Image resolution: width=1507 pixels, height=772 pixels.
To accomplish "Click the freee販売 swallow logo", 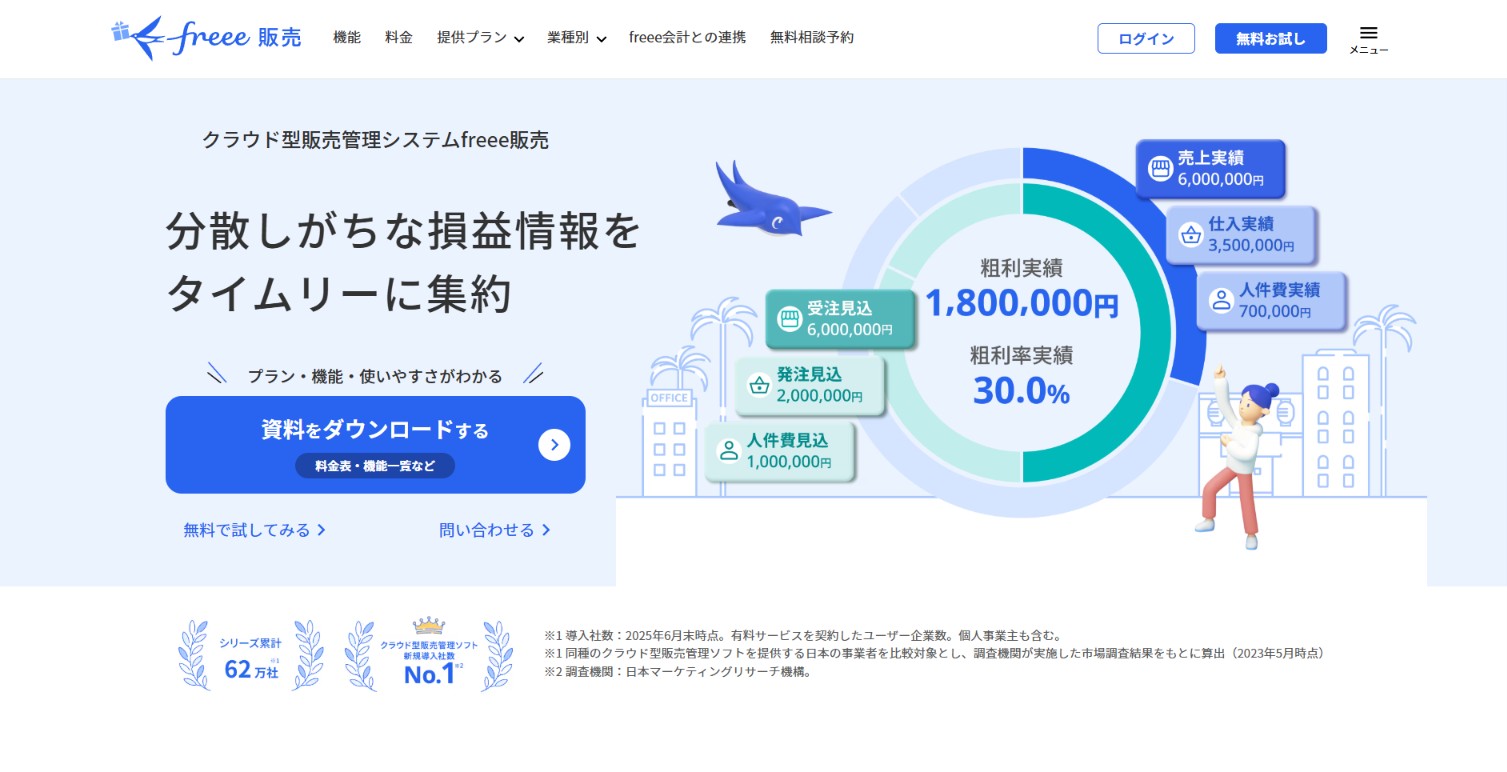I will pos(206,38).
